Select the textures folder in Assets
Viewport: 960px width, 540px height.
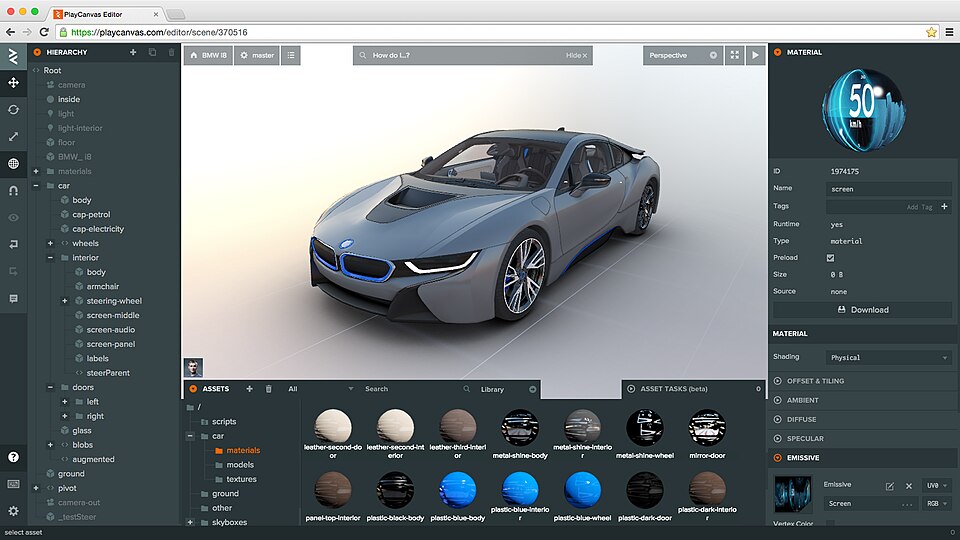click(241, 479)
